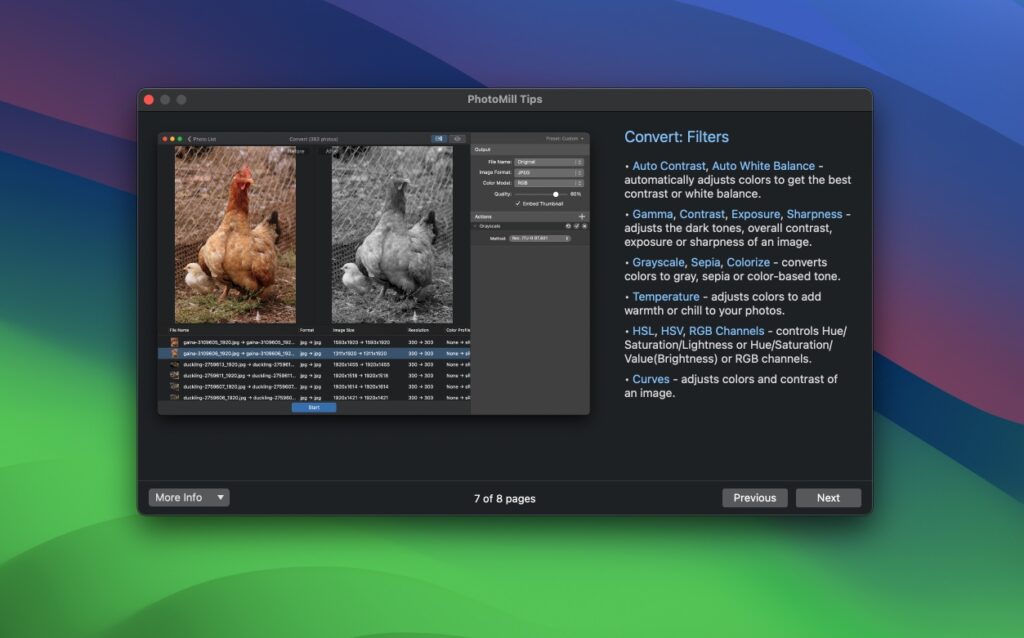The height and width of the screenshot is (638, 1024).
Task: Add a new action with the plus icon
Action: tap(582, 216)
